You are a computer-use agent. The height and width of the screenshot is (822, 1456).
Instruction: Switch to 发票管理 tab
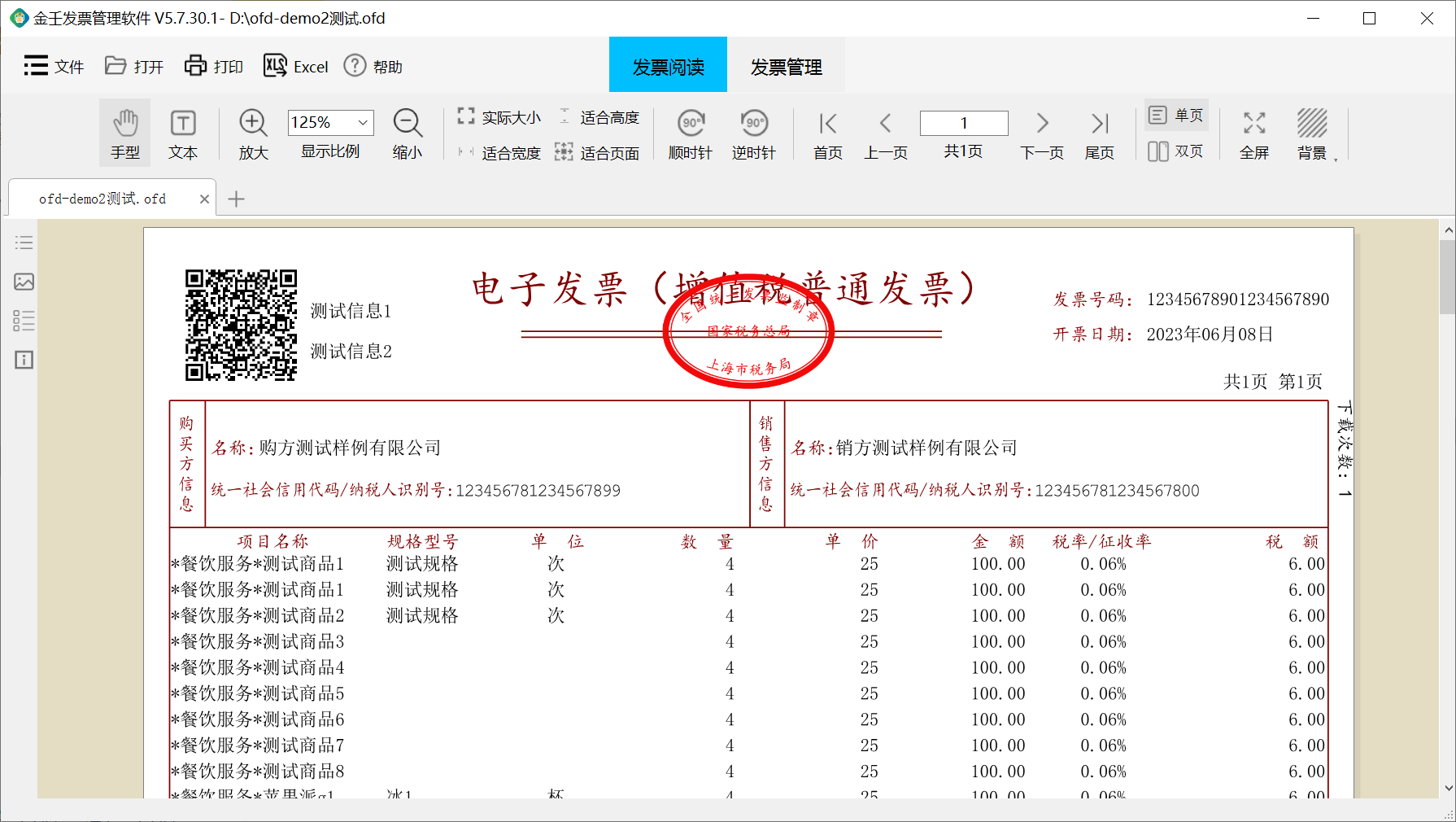click(786, 67)
